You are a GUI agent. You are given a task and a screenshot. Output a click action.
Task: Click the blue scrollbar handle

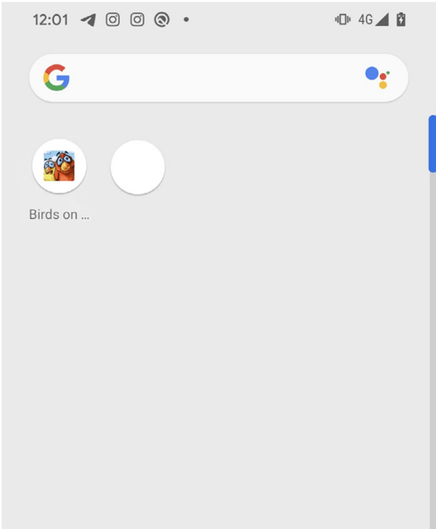(432, 144)
